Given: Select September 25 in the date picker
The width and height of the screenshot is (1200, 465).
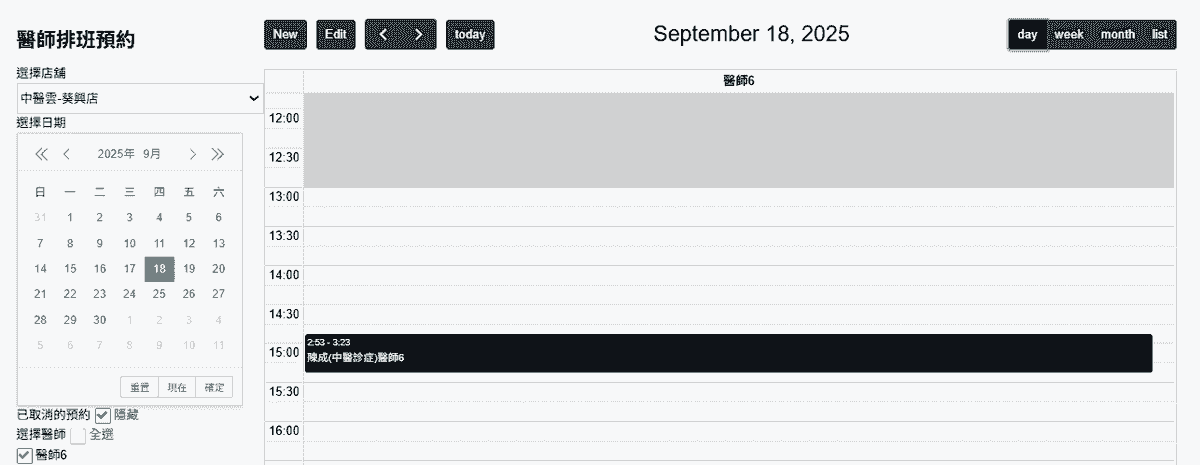Looking at the screenshot, I should (159, 294).
